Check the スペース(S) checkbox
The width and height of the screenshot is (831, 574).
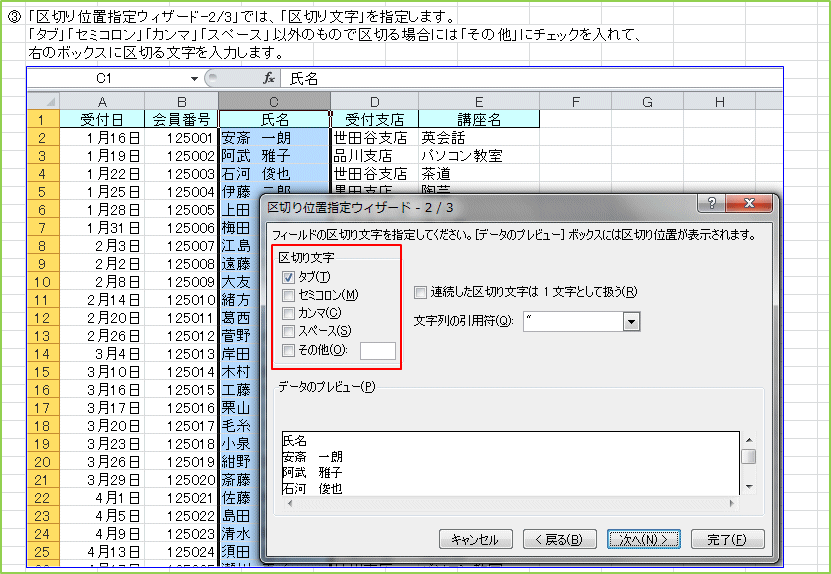pyautogui.click(x=288, y=331)
